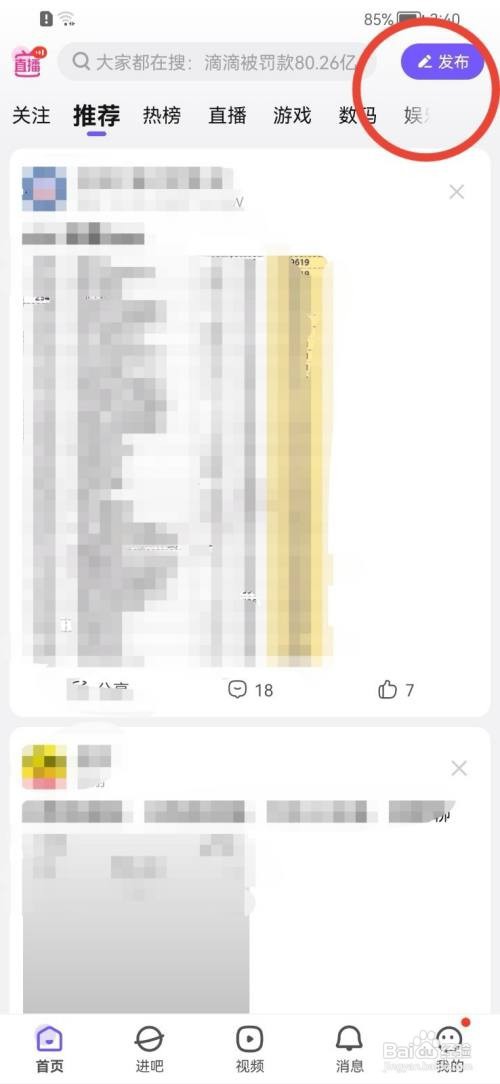Open the search box showing 大家都在搜
This screenshot has width=500, height=1084.
click(217, 62)
